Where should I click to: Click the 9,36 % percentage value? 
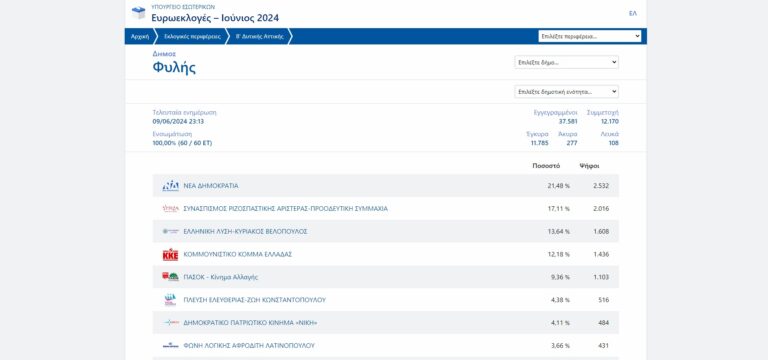pos(560,277)
